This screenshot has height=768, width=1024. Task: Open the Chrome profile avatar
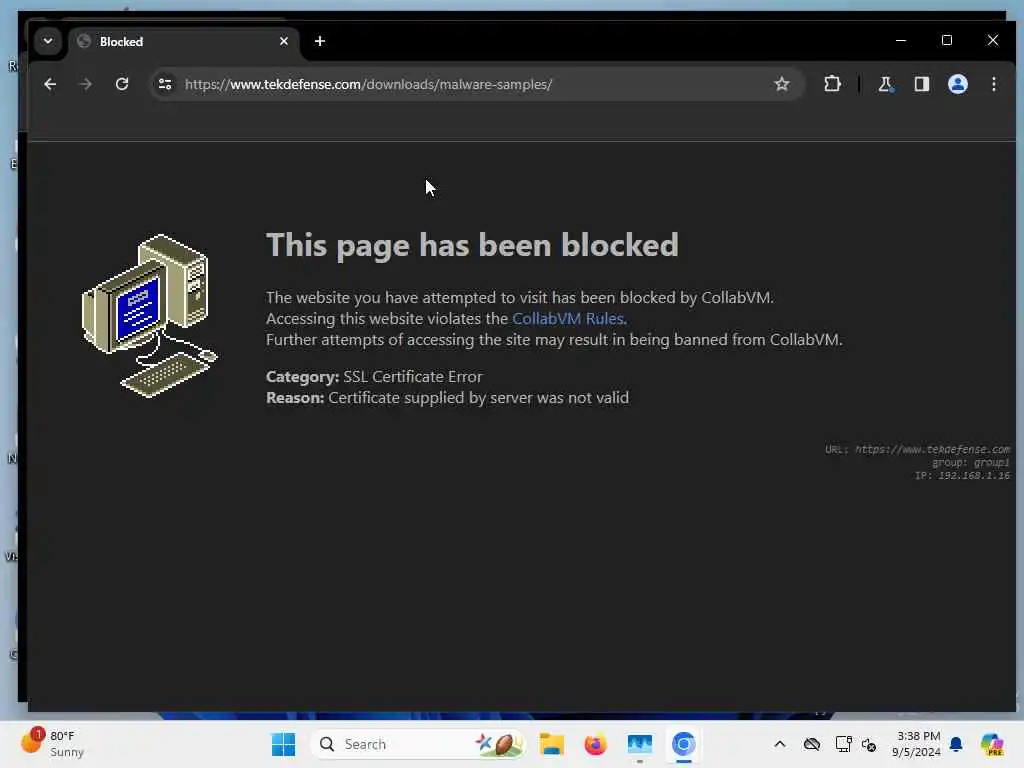[x=957, y=84]
